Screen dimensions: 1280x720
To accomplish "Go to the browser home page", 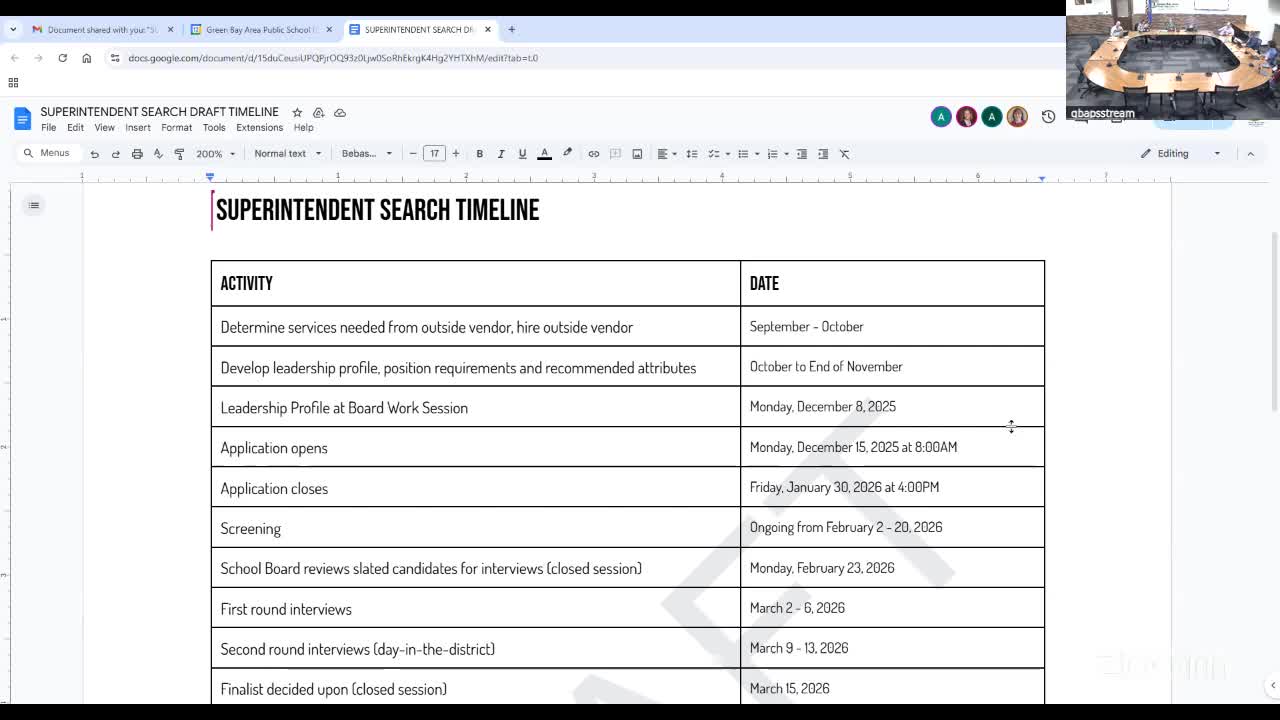I will pos(86,58).
